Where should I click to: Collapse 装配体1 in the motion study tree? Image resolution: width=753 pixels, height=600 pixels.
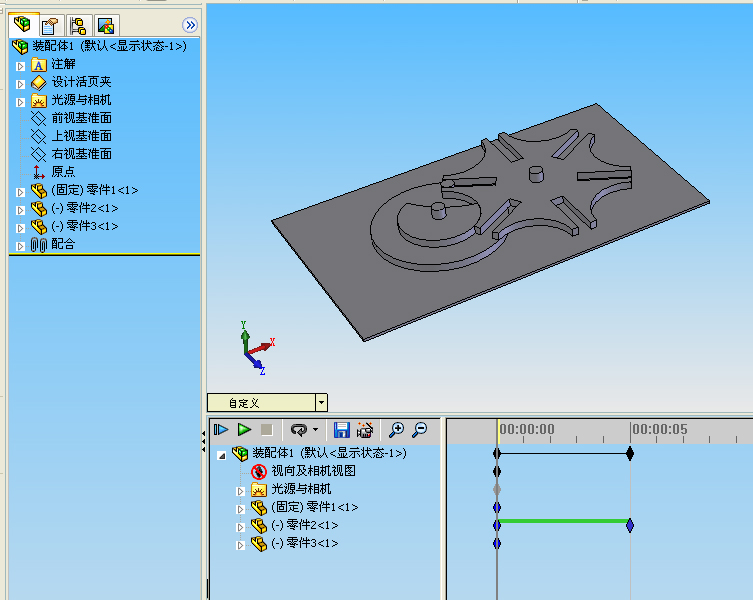221,455
